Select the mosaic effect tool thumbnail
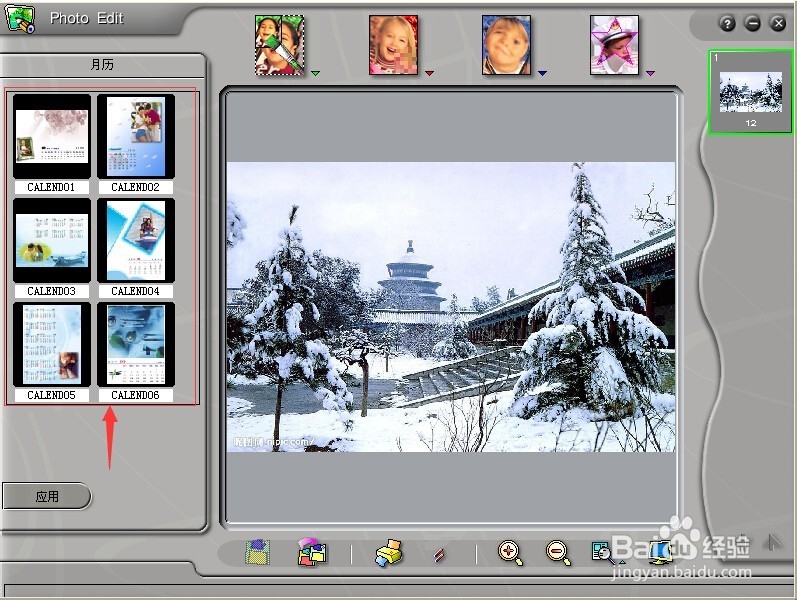797x600 pixels. (x=393, y=45)
